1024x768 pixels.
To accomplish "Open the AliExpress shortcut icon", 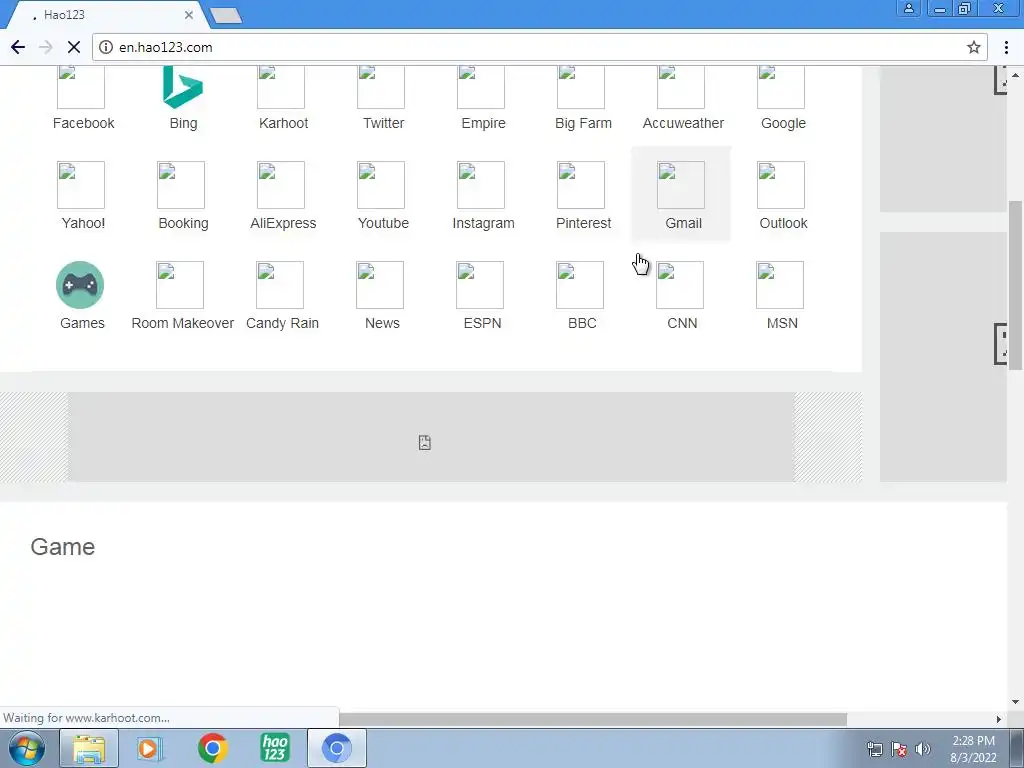I will [x=281, y=185].
